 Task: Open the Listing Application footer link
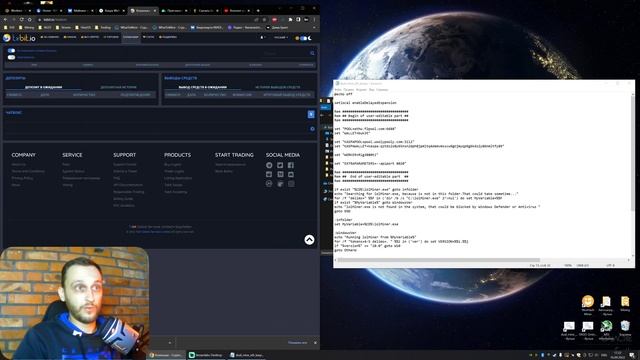[x=178, y=178]
